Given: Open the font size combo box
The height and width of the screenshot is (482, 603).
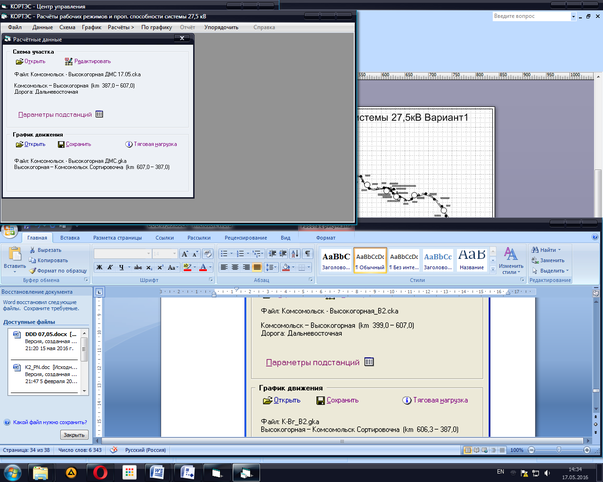Looking at the screenshot, I should (x=165, y=254).
